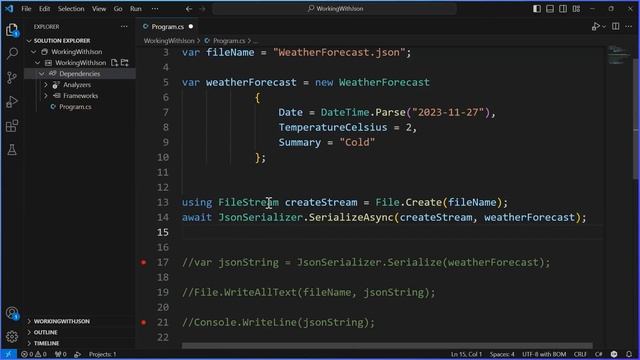640x360 pixels.
Task: Collapse the Dependencies node
Action: (x=42, y=74)
